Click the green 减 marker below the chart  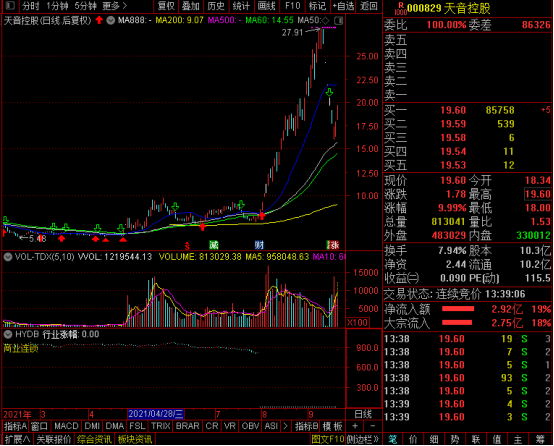tap(214, 245)
